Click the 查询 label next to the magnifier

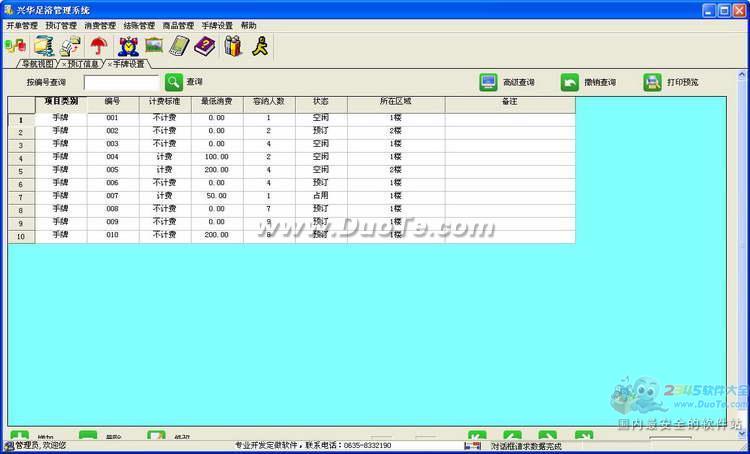tap(194, 82)
